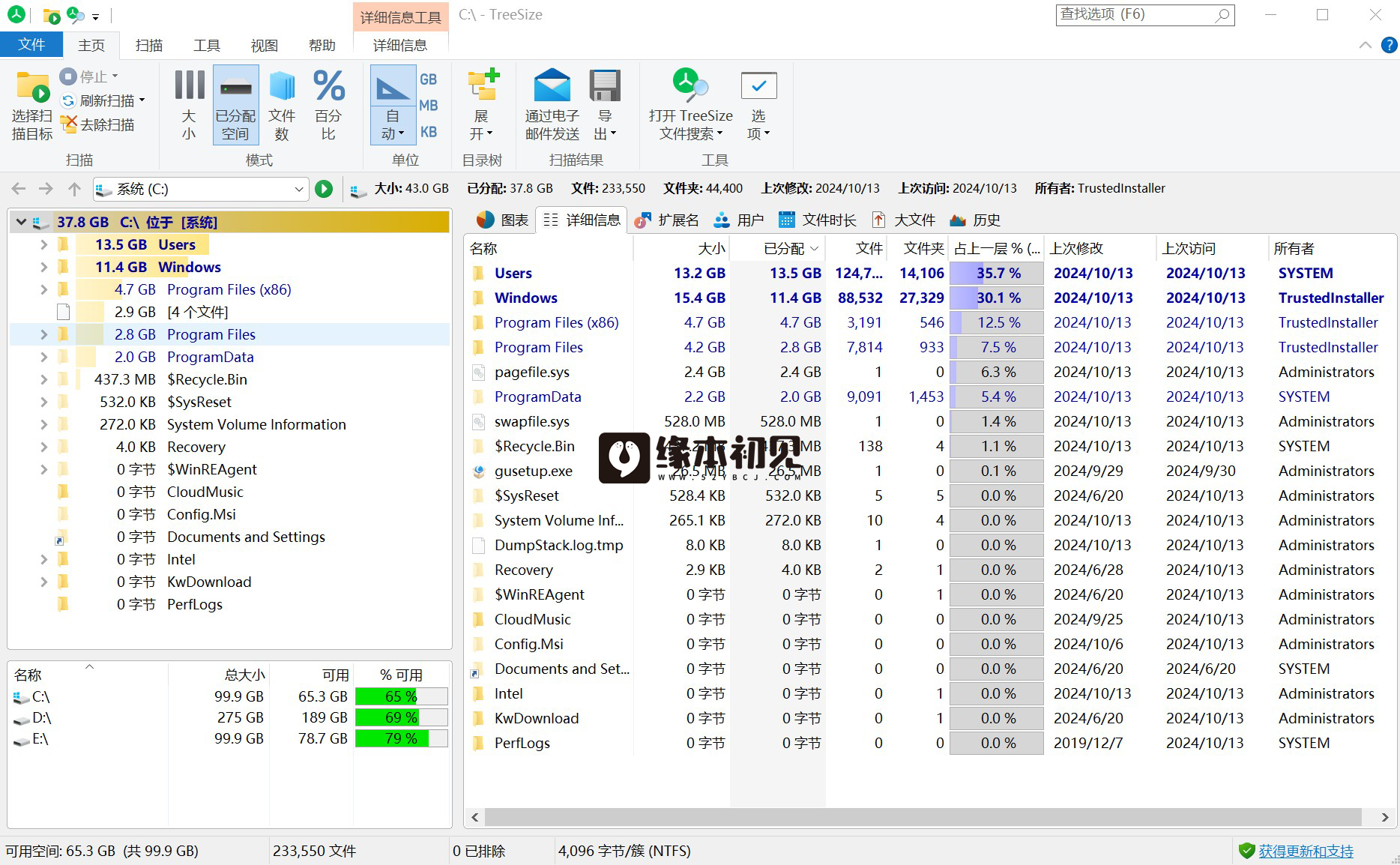The image size is (1400, 865).
Task: Select the pagefile.sys row
Action: click(x=929, y=372)
